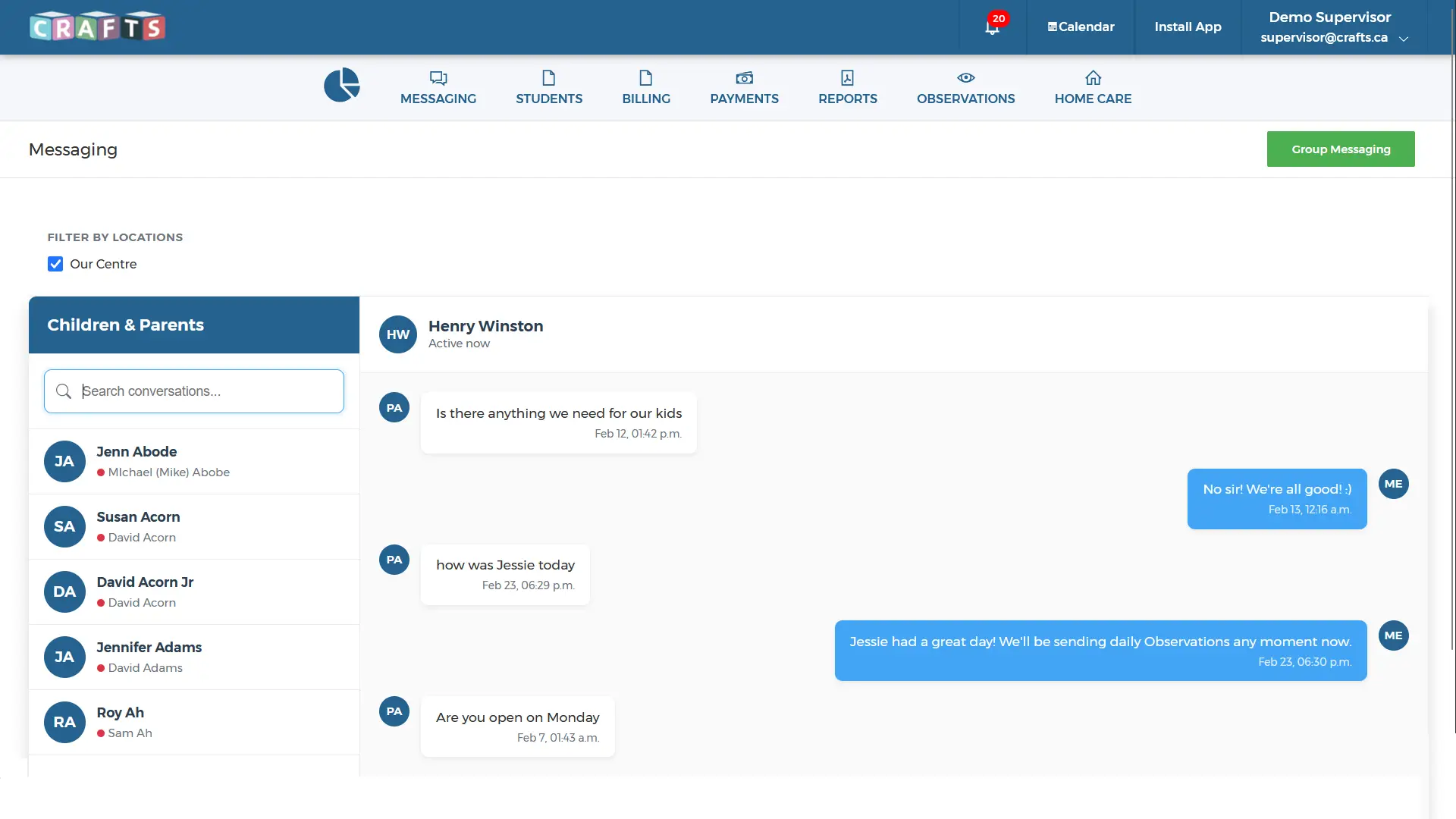Viewport: 1456px width, 819px height.
Task: Click the Students document icon
Action: tap(549, 78)
